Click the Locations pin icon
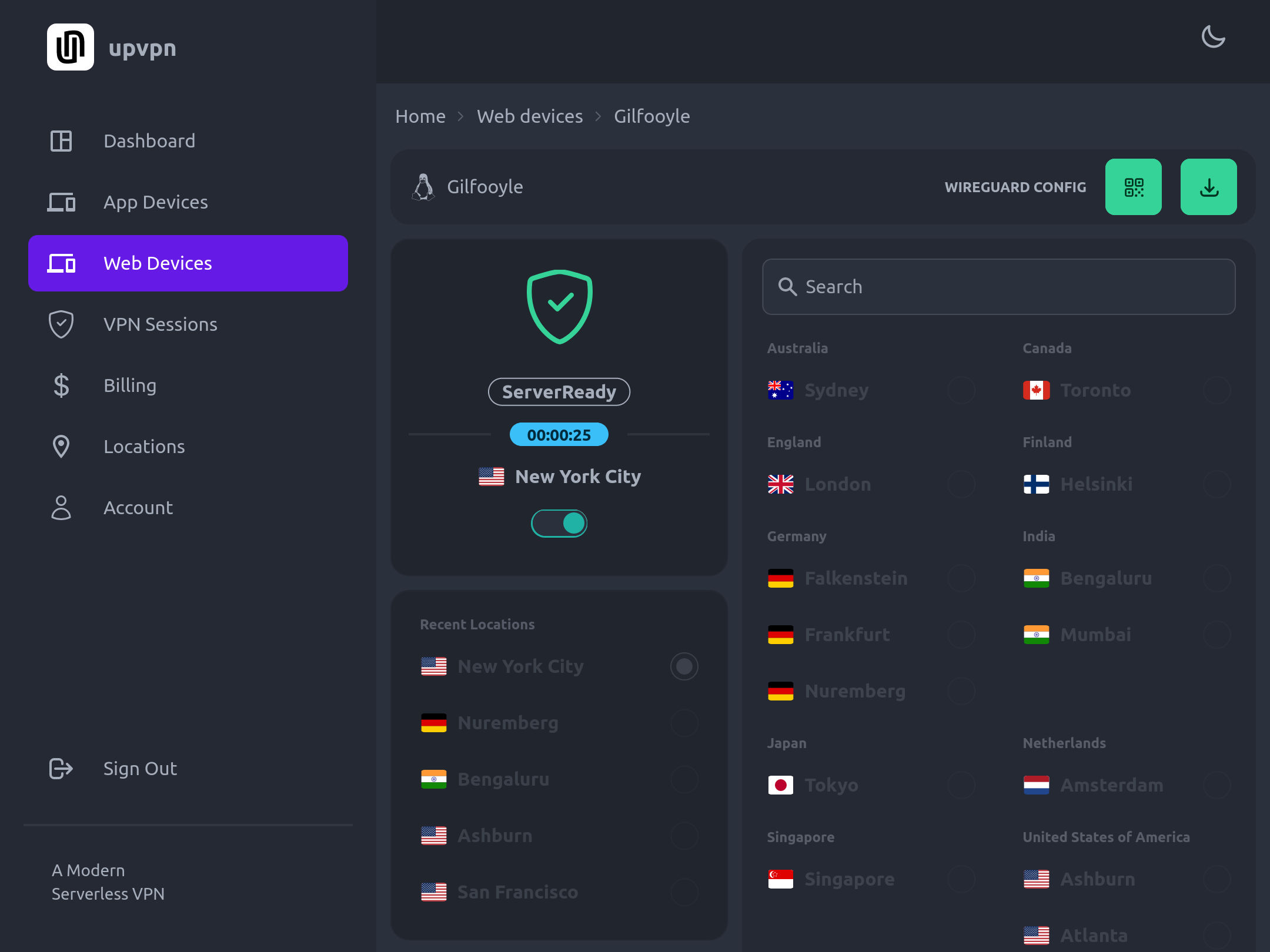1270x952 pixels. click(61, 447)
